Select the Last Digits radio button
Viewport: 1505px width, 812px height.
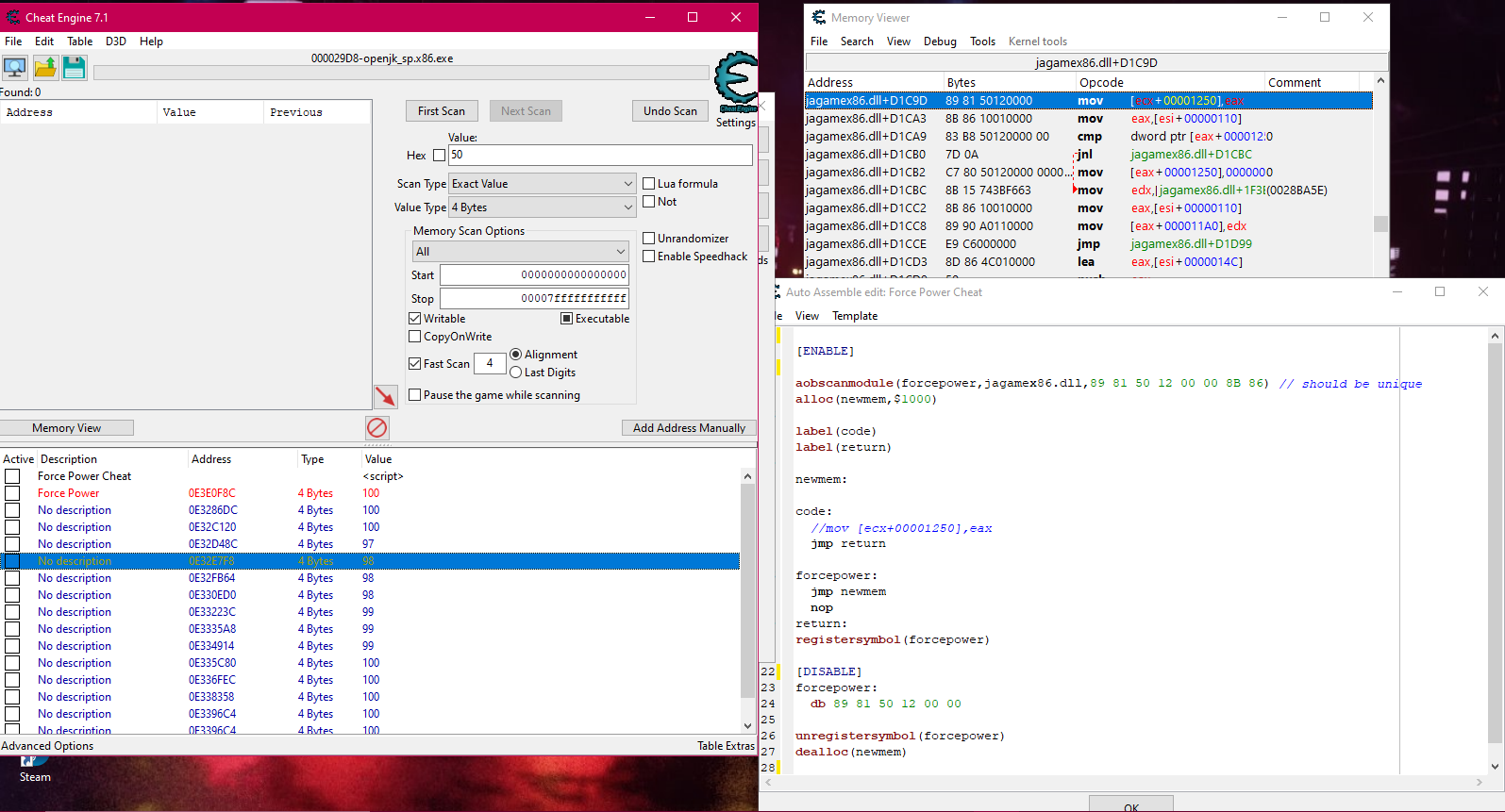click(516, 373)
